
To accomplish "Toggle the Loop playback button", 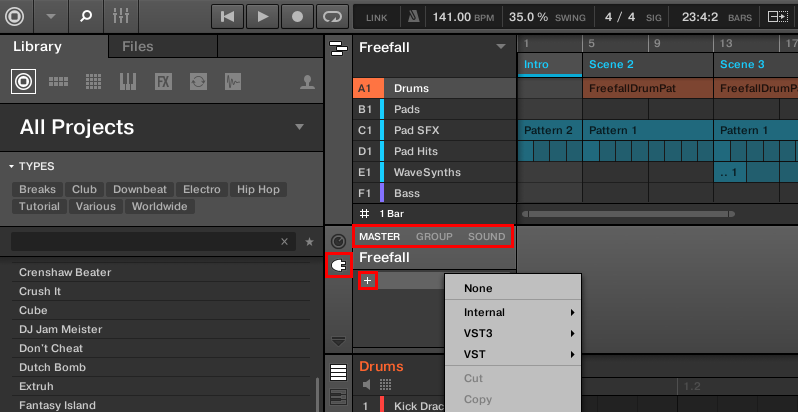I will (329, 16).
